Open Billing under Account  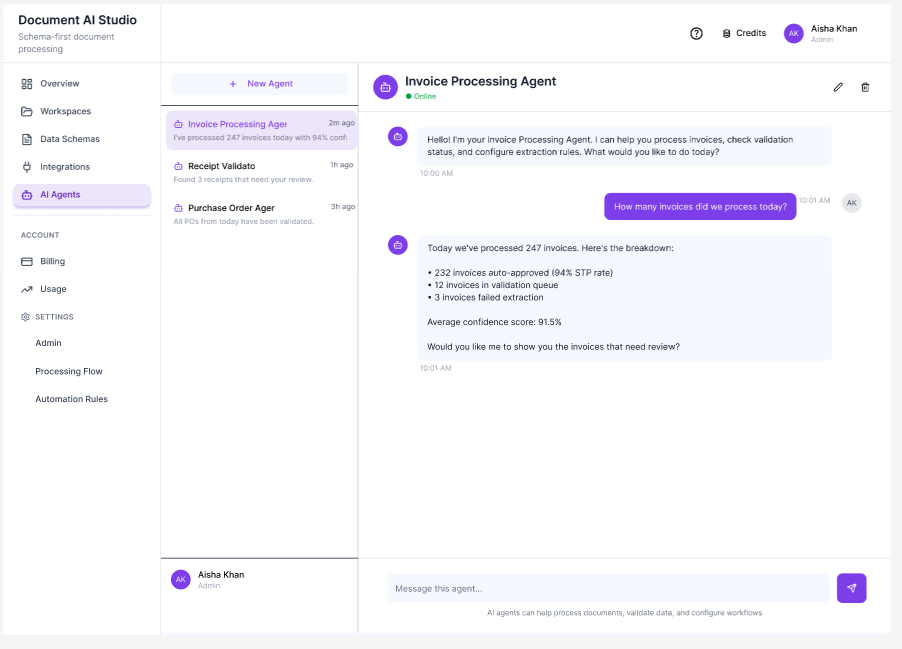82,262
